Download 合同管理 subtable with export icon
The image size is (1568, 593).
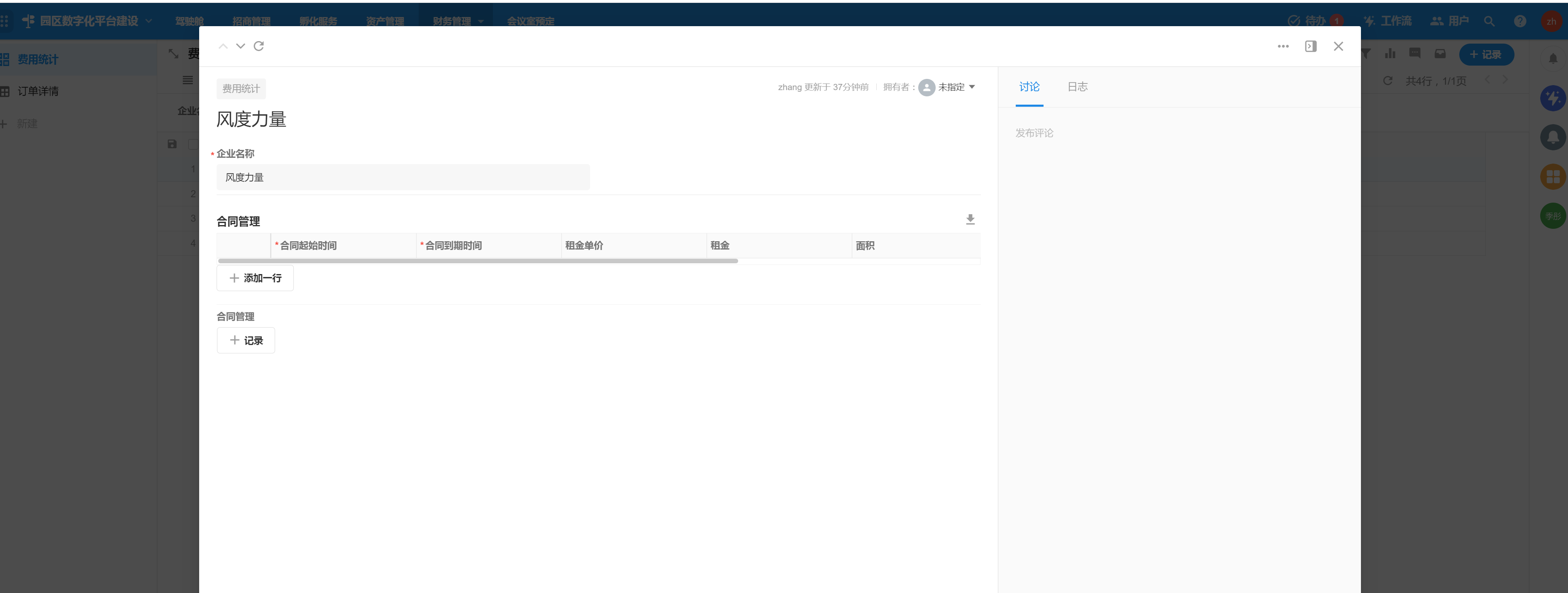pyautogui.click(x=970, y=219)
